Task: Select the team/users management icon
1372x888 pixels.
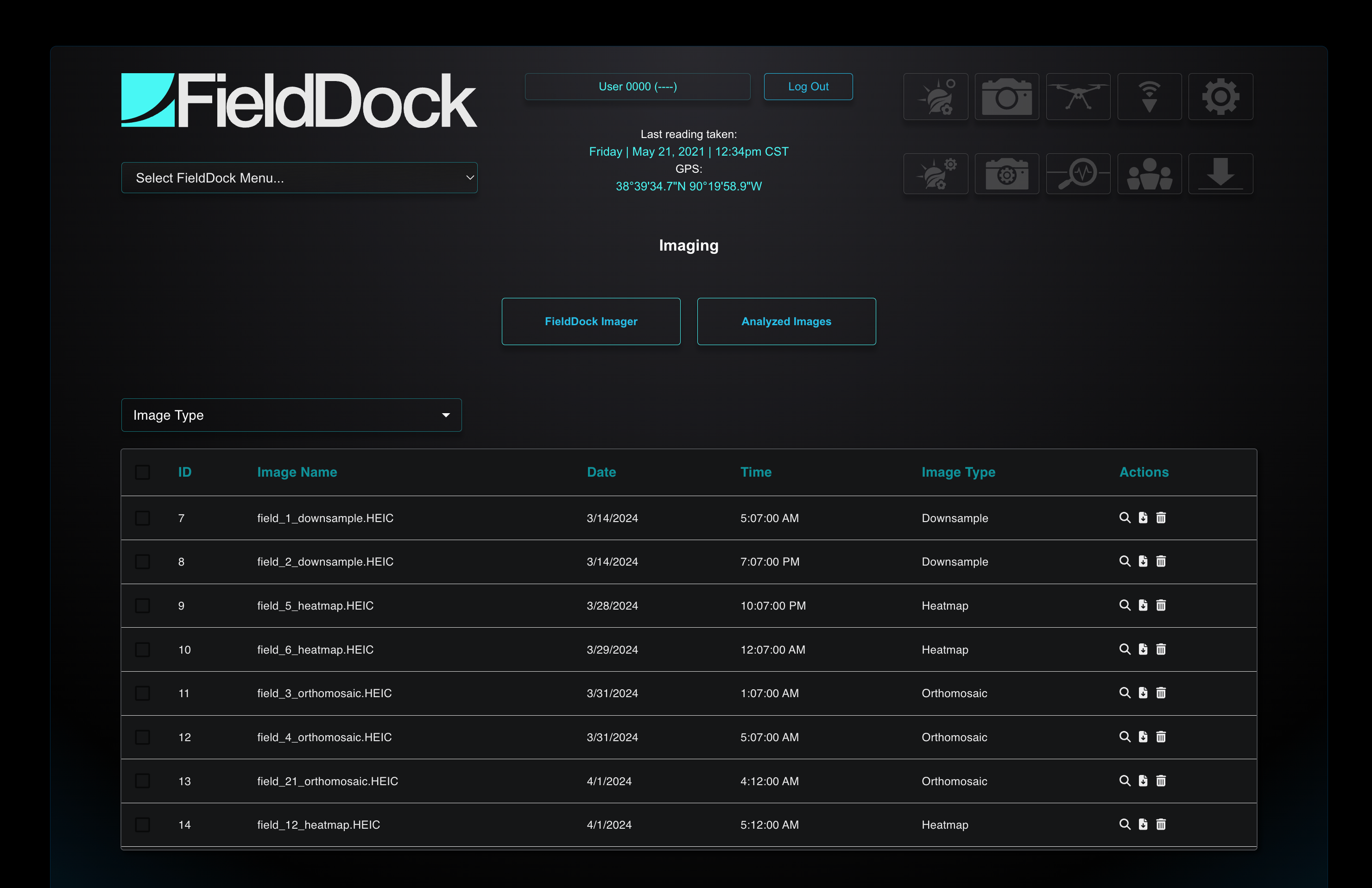Action: [1150, 172]
